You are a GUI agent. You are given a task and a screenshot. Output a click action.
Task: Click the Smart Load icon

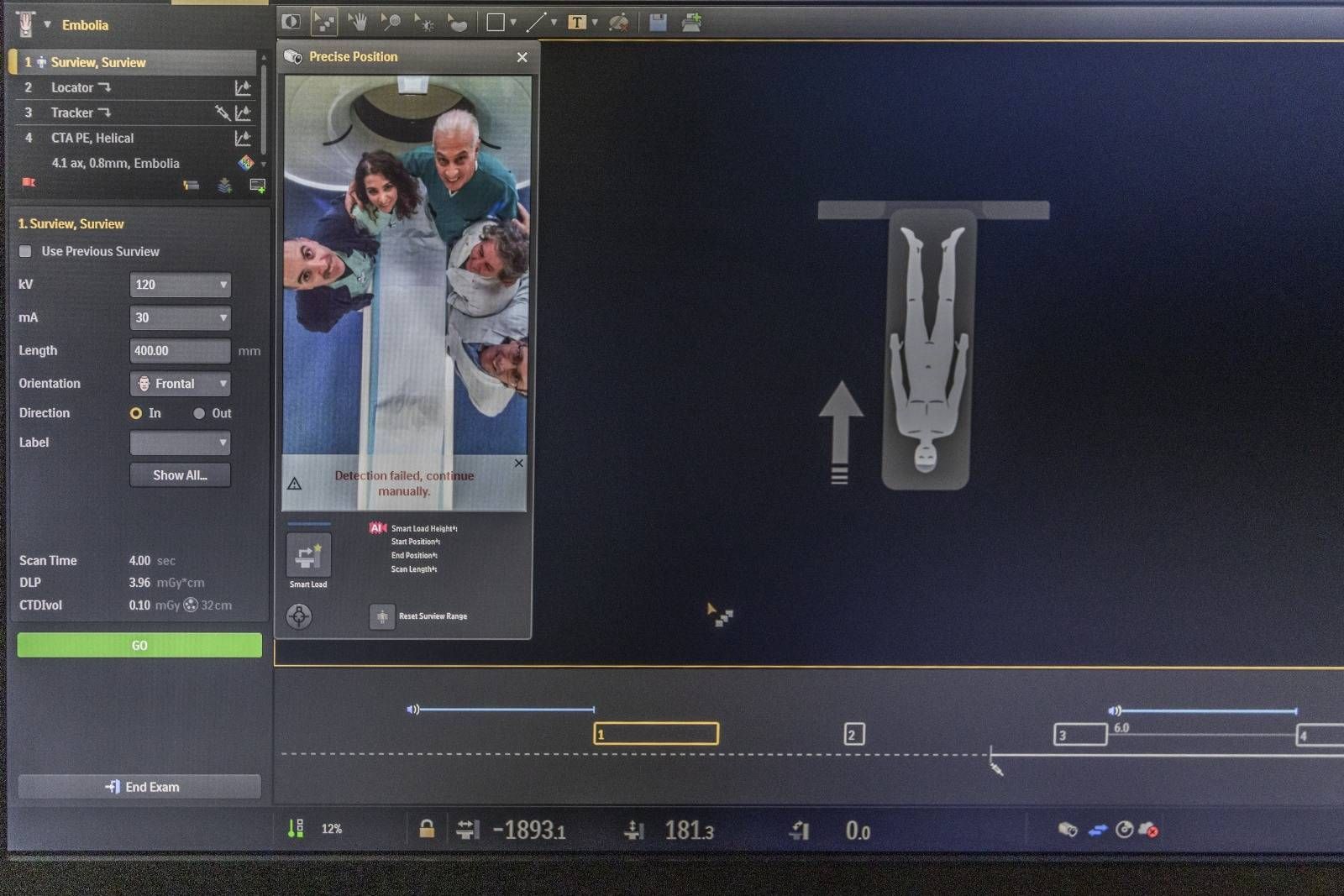308,555
